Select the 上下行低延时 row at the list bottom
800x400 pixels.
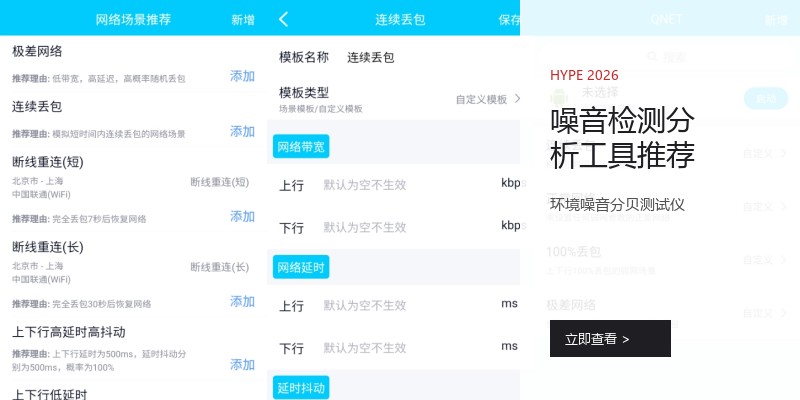click(50, 394)
